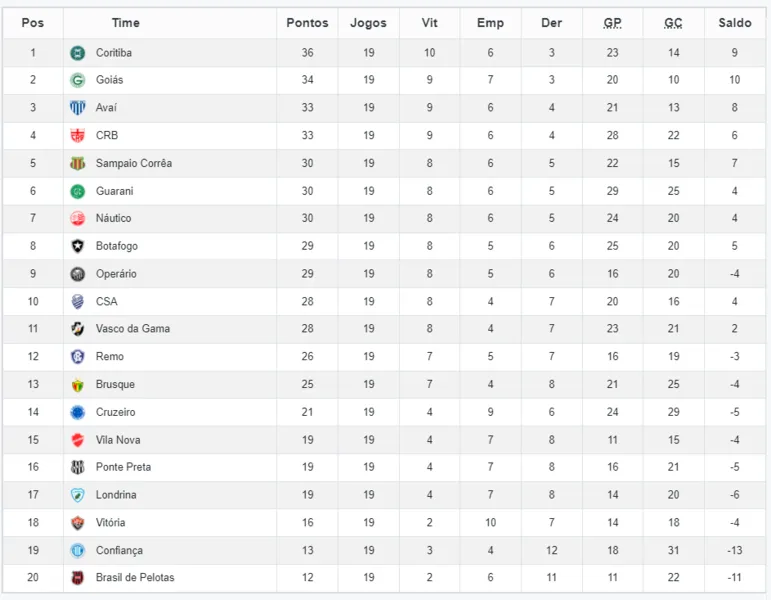Open the Náutico team name
The image size is (771, 600).
pyautogui.click(x=114, y=218)
